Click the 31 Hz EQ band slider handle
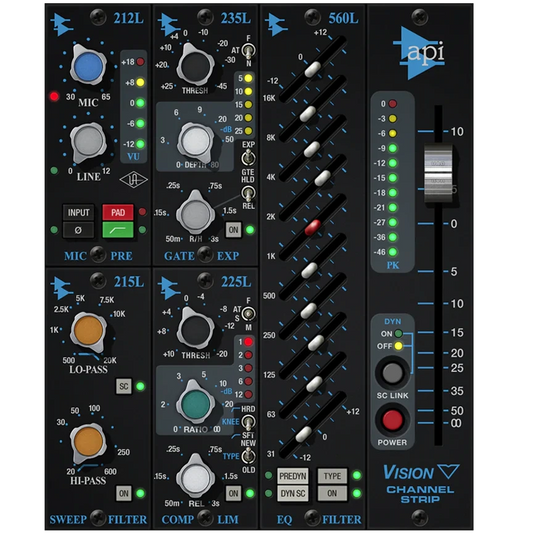Image resolution: width=533 pixels, height=533 pixels. pos(303,434)
